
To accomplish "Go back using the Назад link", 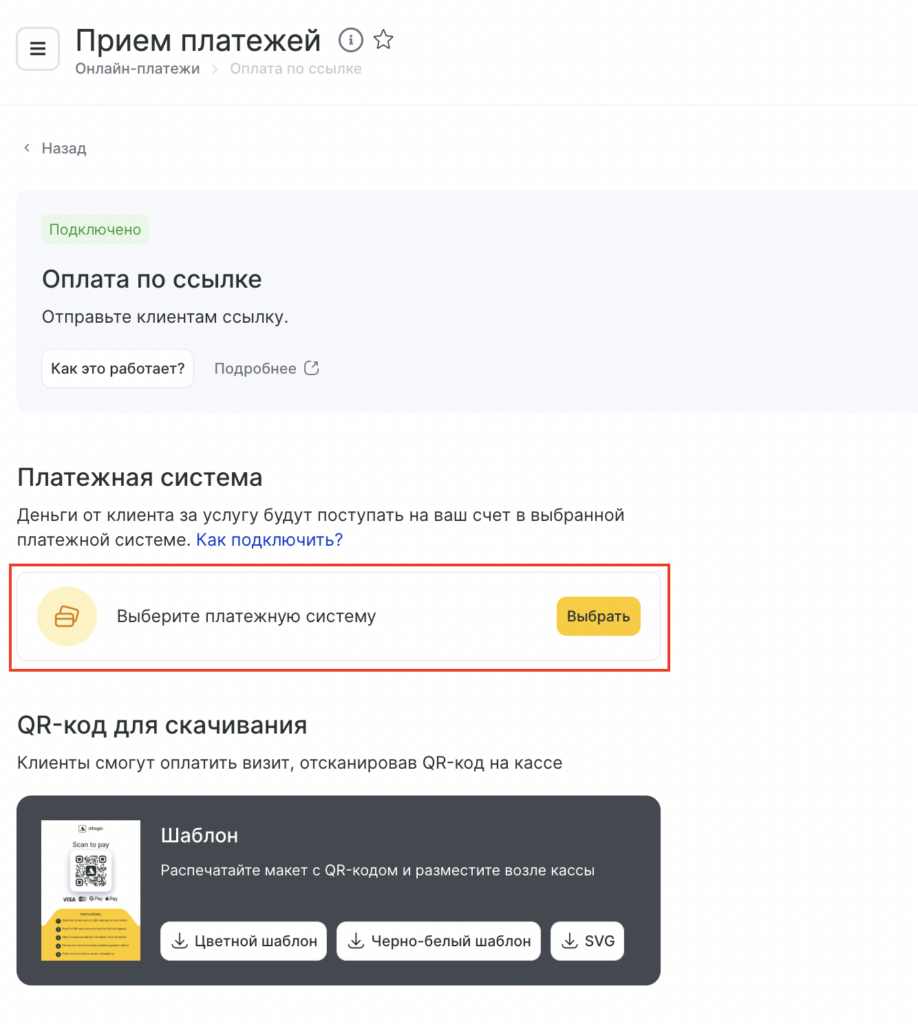I will click(56, 148).
